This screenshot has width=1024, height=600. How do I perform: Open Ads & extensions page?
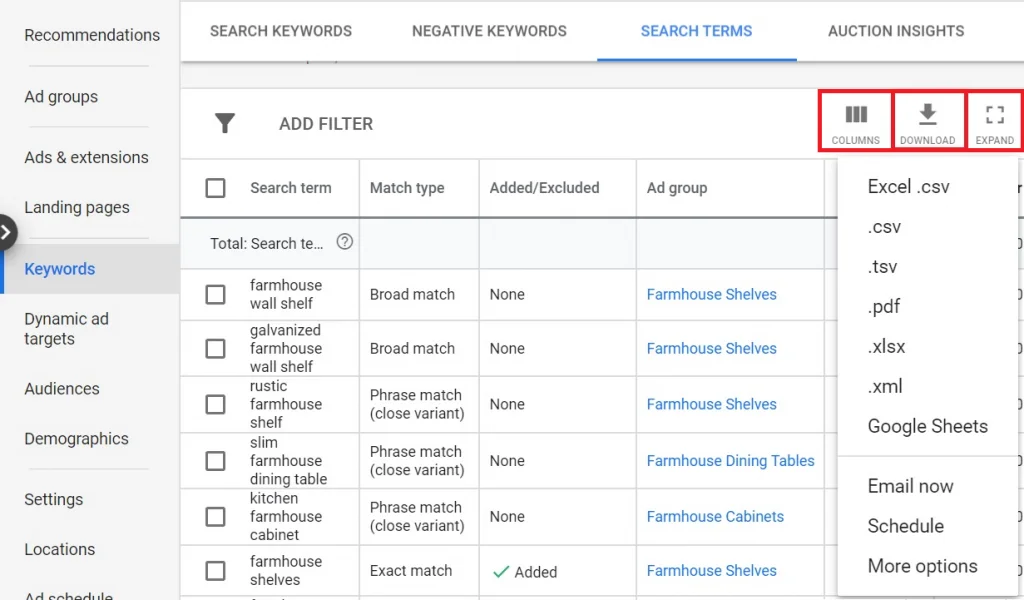pos(86,157)
